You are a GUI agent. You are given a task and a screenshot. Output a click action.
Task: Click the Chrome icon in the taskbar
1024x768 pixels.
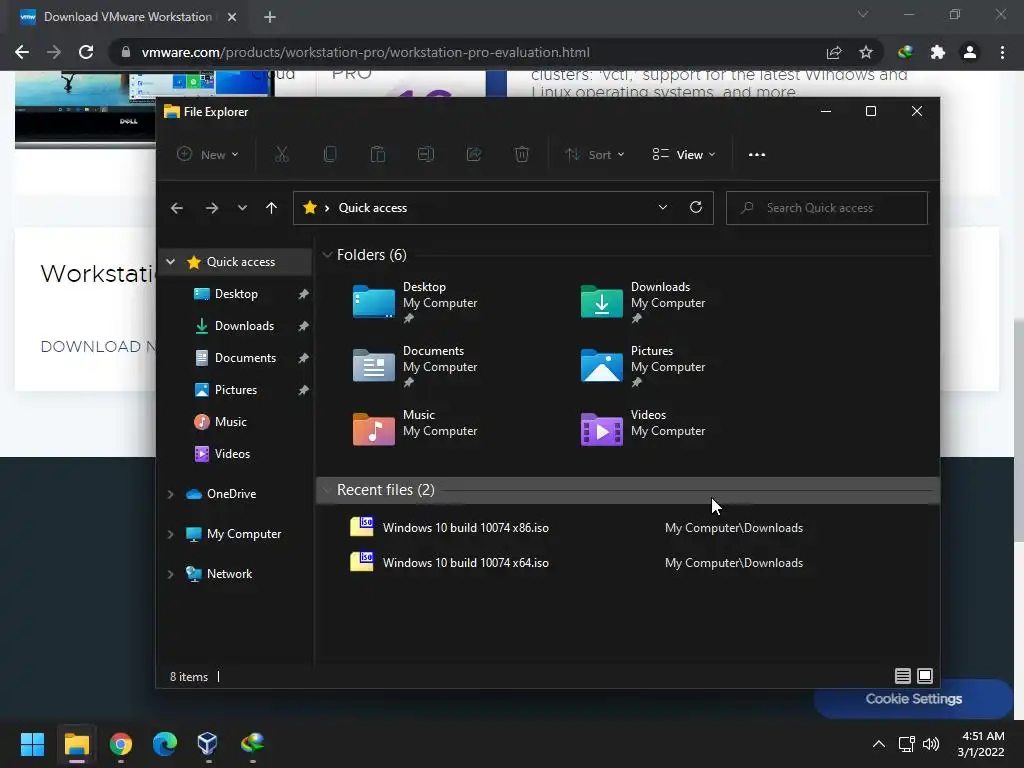[121, 743]
